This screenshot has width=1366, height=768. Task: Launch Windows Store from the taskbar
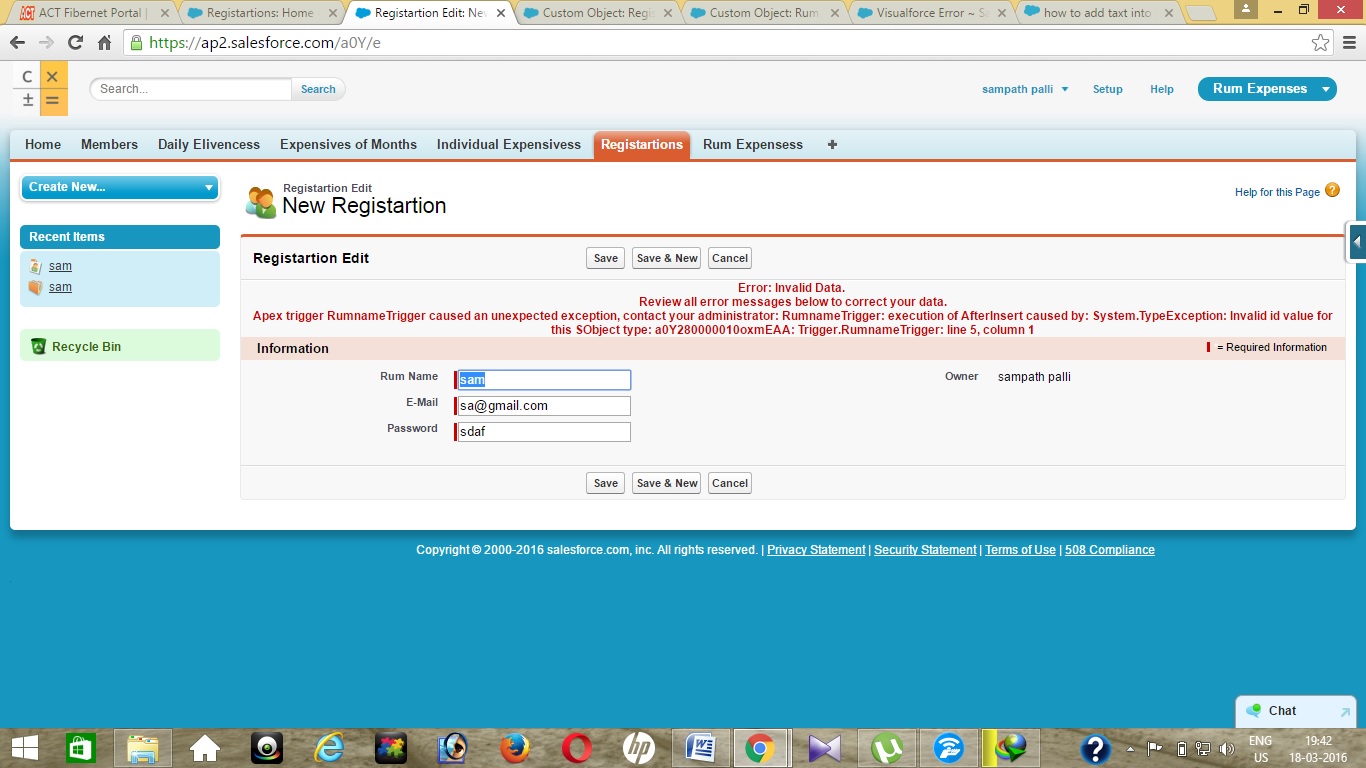click(x=81, y=748)
